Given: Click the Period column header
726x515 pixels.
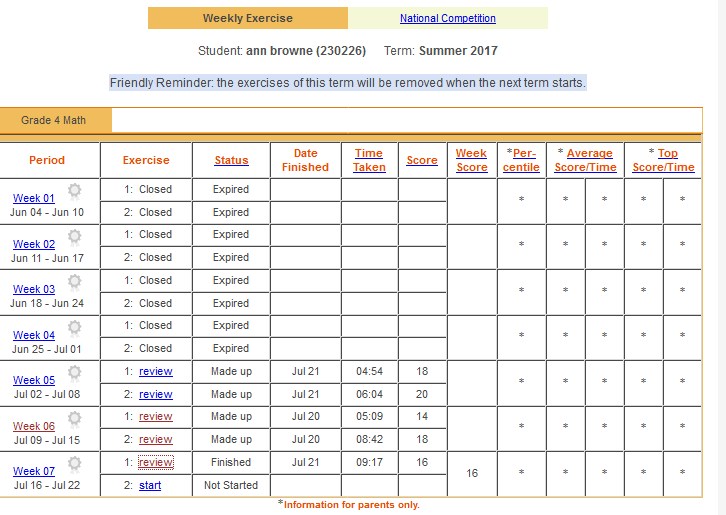Looking at the screenshot, I should 47,160.
